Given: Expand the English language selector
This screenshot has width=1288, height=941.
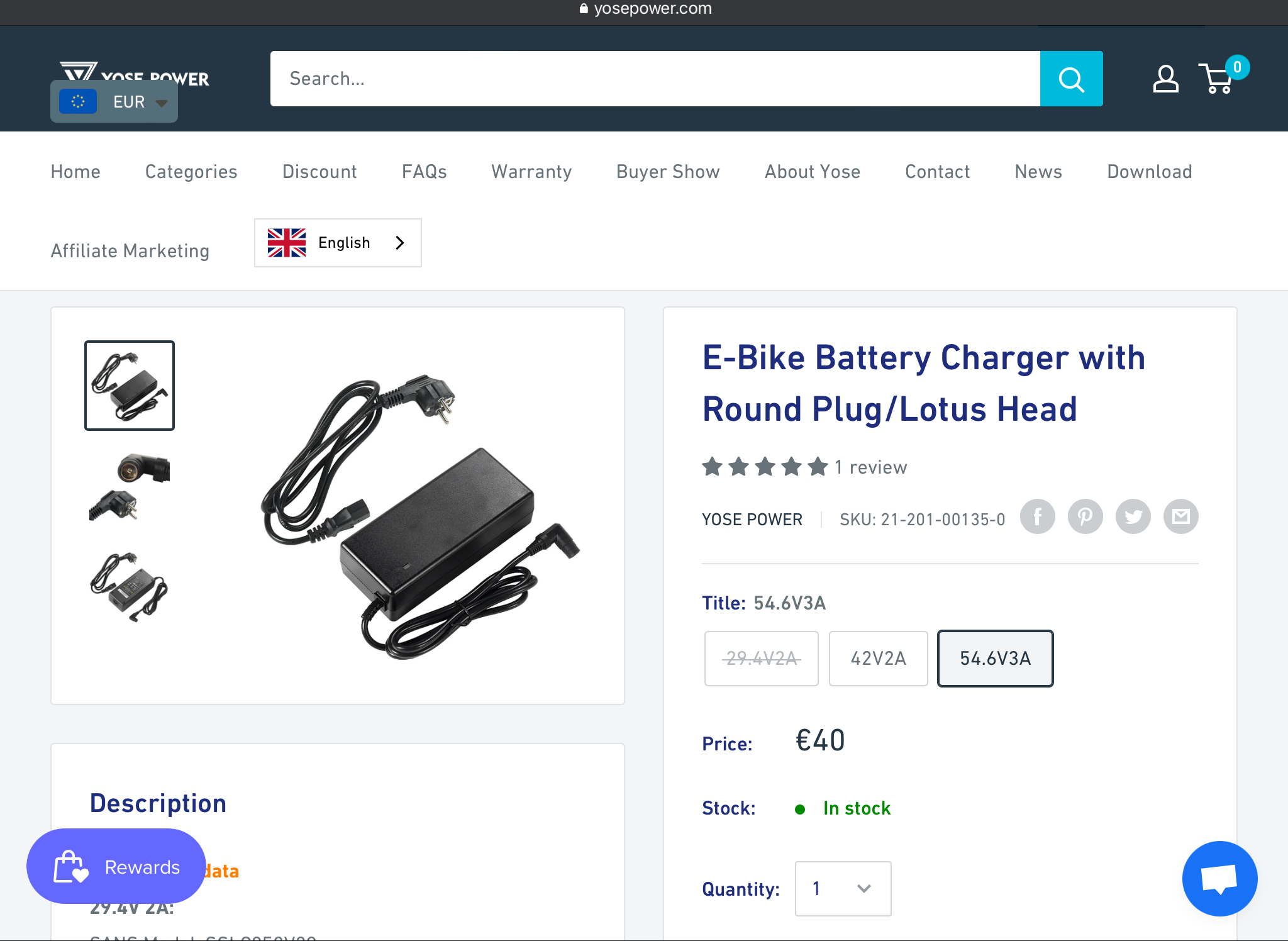Looking at the screenshot, I should (338, 243).
